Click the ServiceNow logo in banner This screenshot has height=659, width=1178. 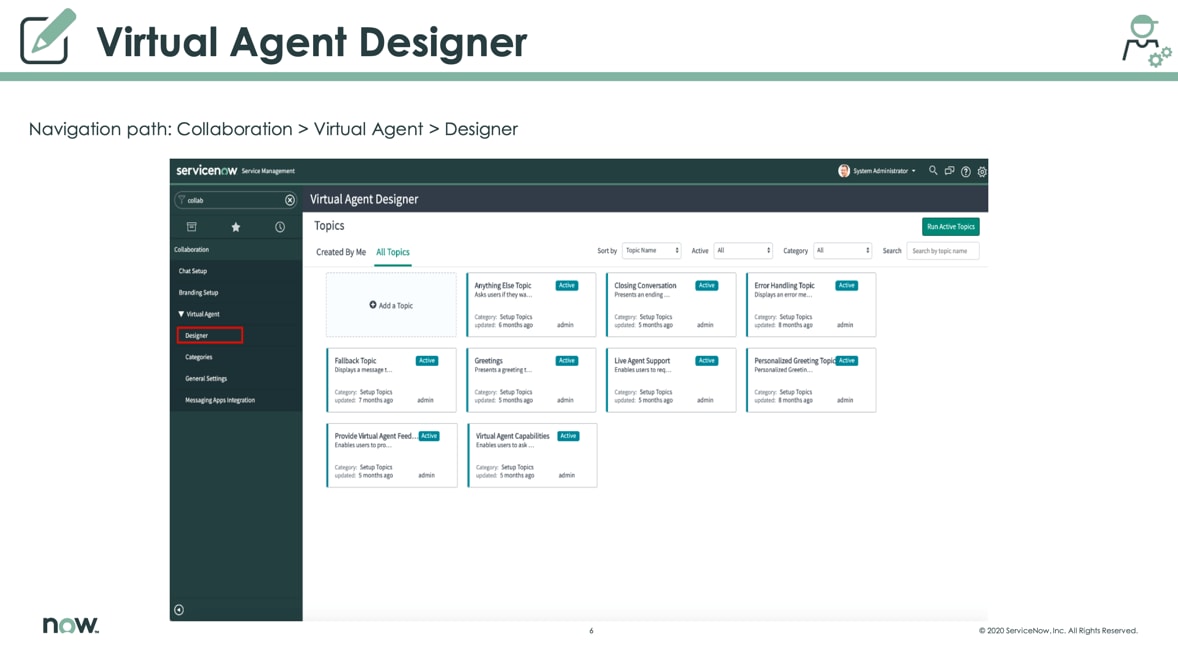(207, 171)
